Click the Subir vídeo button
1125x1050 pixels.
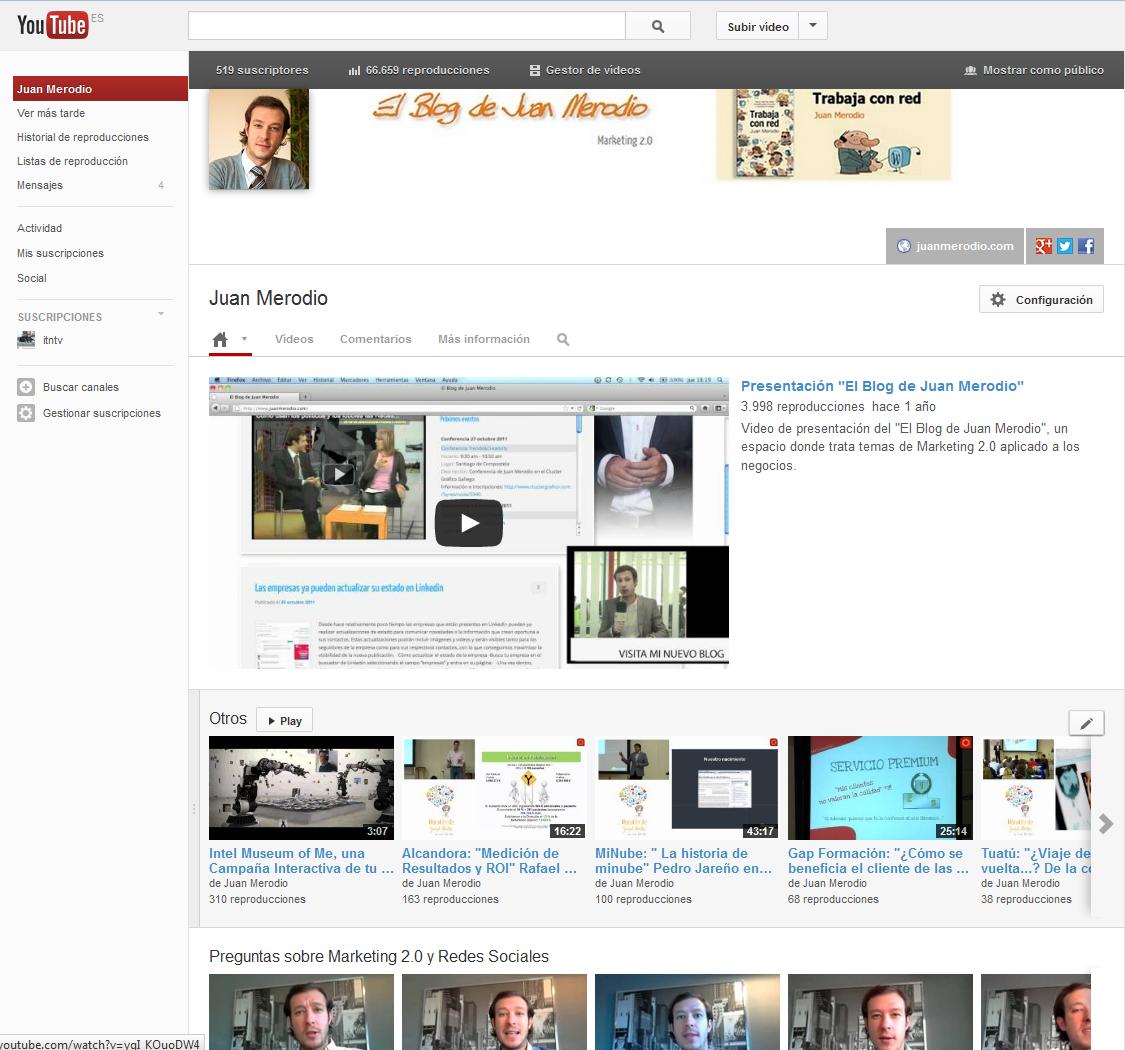(x=758, y=27)
